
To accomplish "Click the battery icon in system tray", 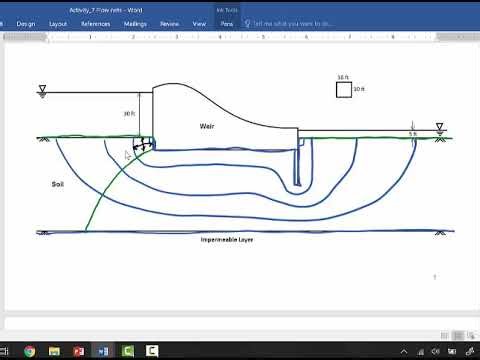I will pyautogui.click(x=452, y=351).
